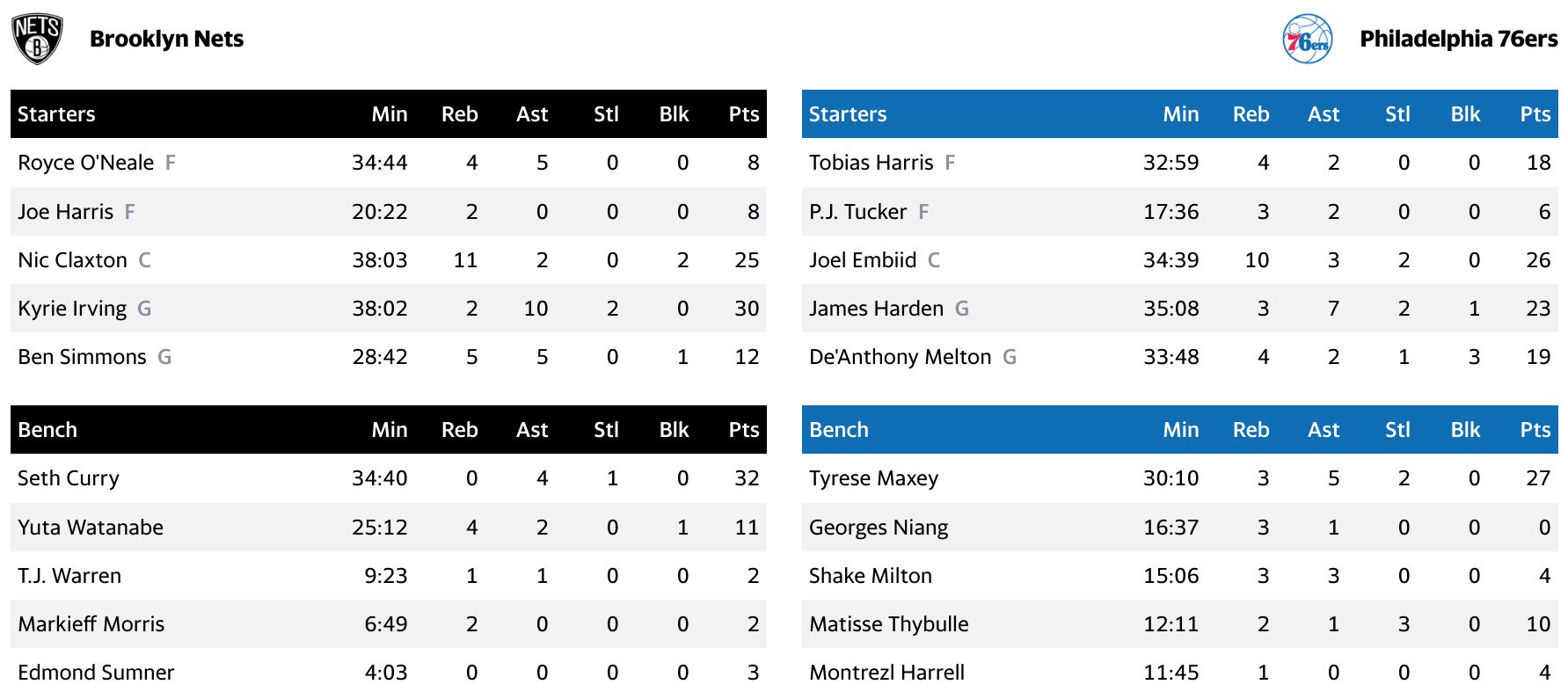1568x699 pixels.
Task: Click the 76ers bench Ast column header
Action: click(x=1323, y=430)
